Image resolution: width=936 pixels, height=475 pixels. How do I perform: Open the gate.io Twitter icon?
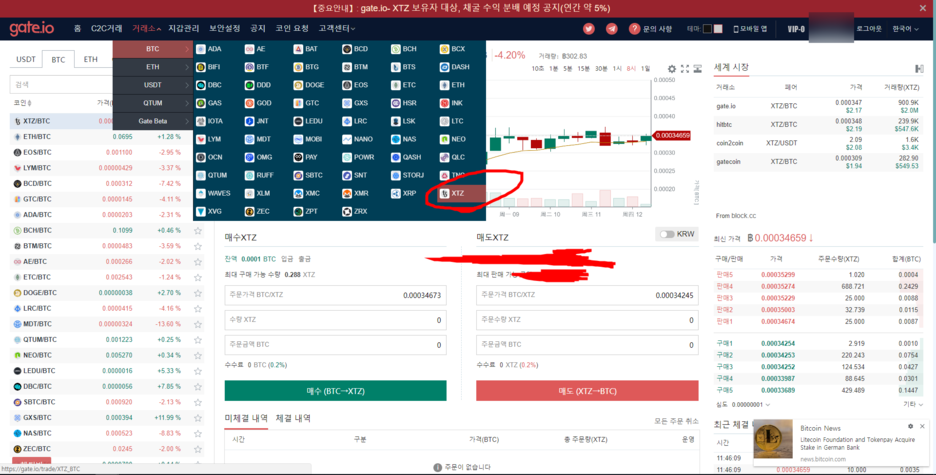pos(589,29)
